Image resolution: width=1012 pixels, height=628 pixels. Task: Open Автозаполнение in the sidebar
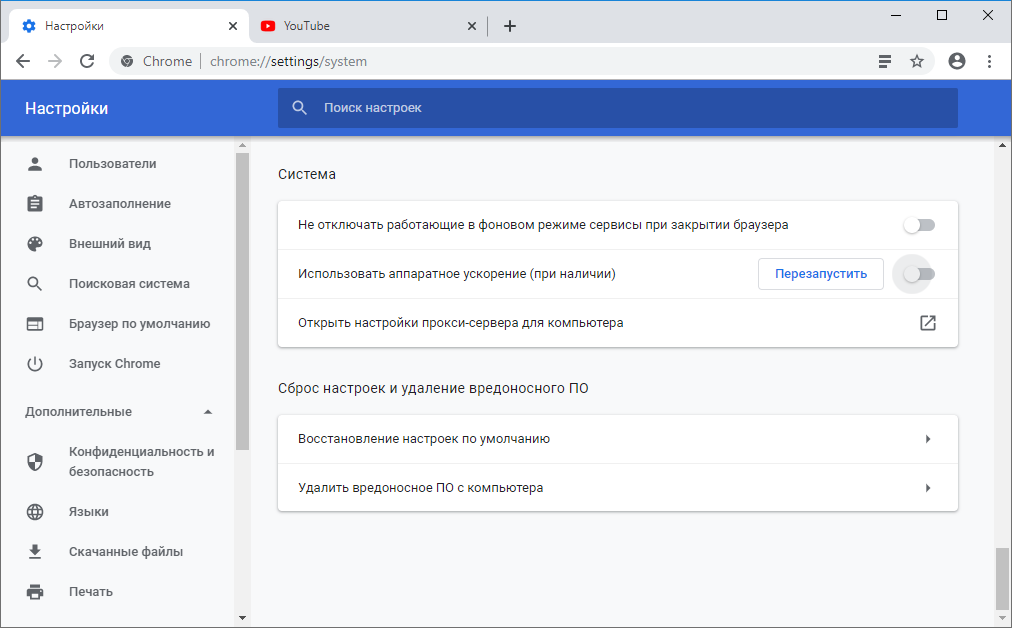119,204
